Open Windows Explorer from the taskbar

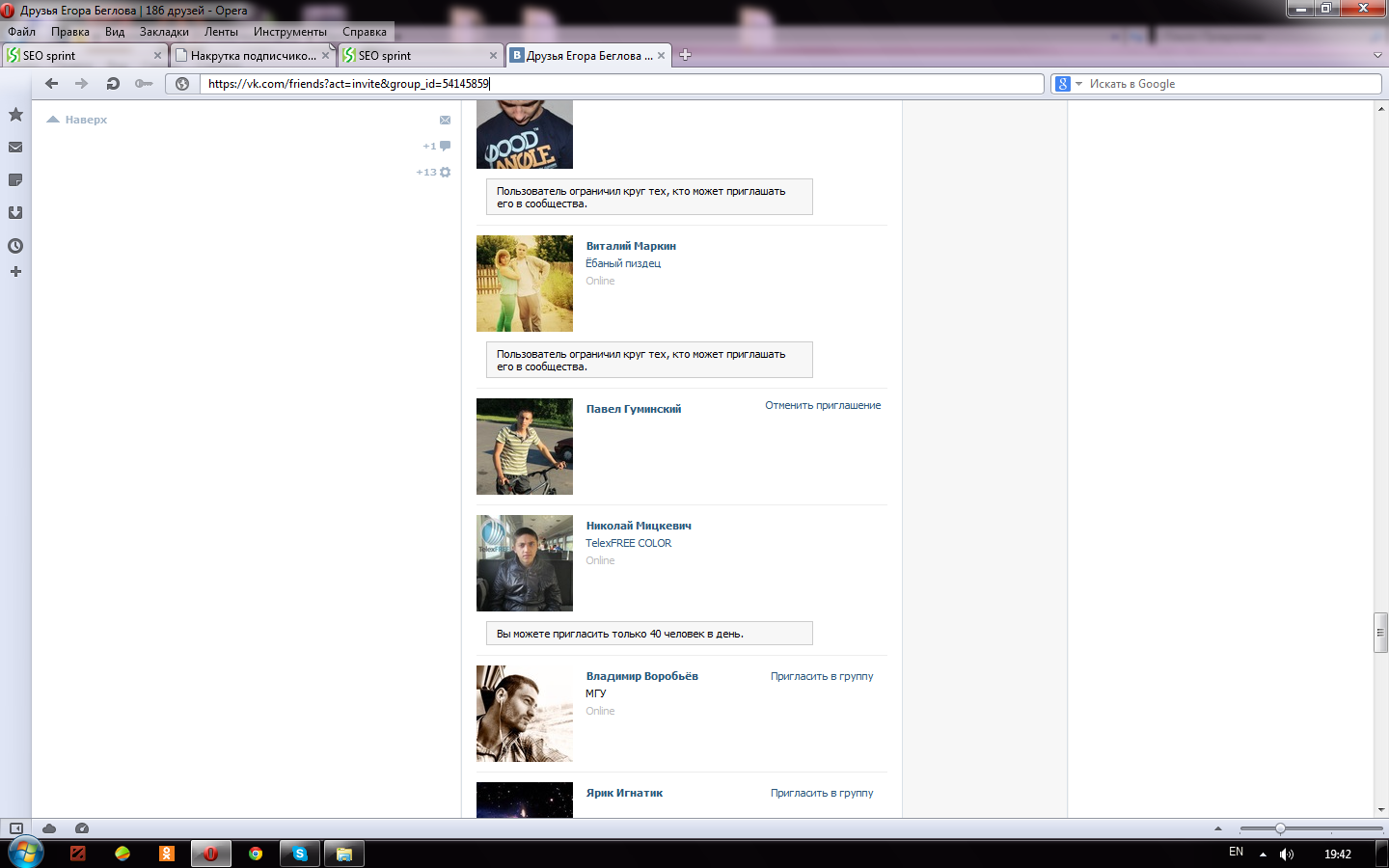344,854
